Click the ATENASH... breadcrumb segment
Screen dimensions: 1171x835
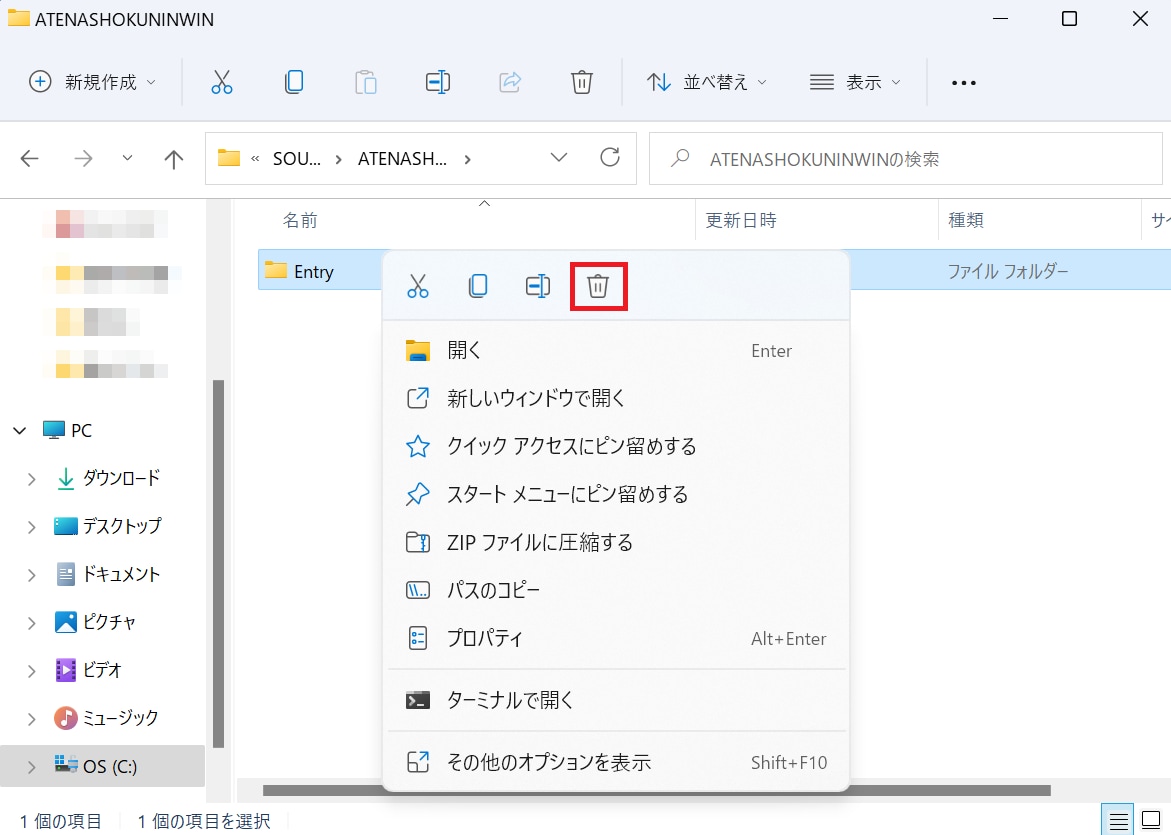coord(403,158)
